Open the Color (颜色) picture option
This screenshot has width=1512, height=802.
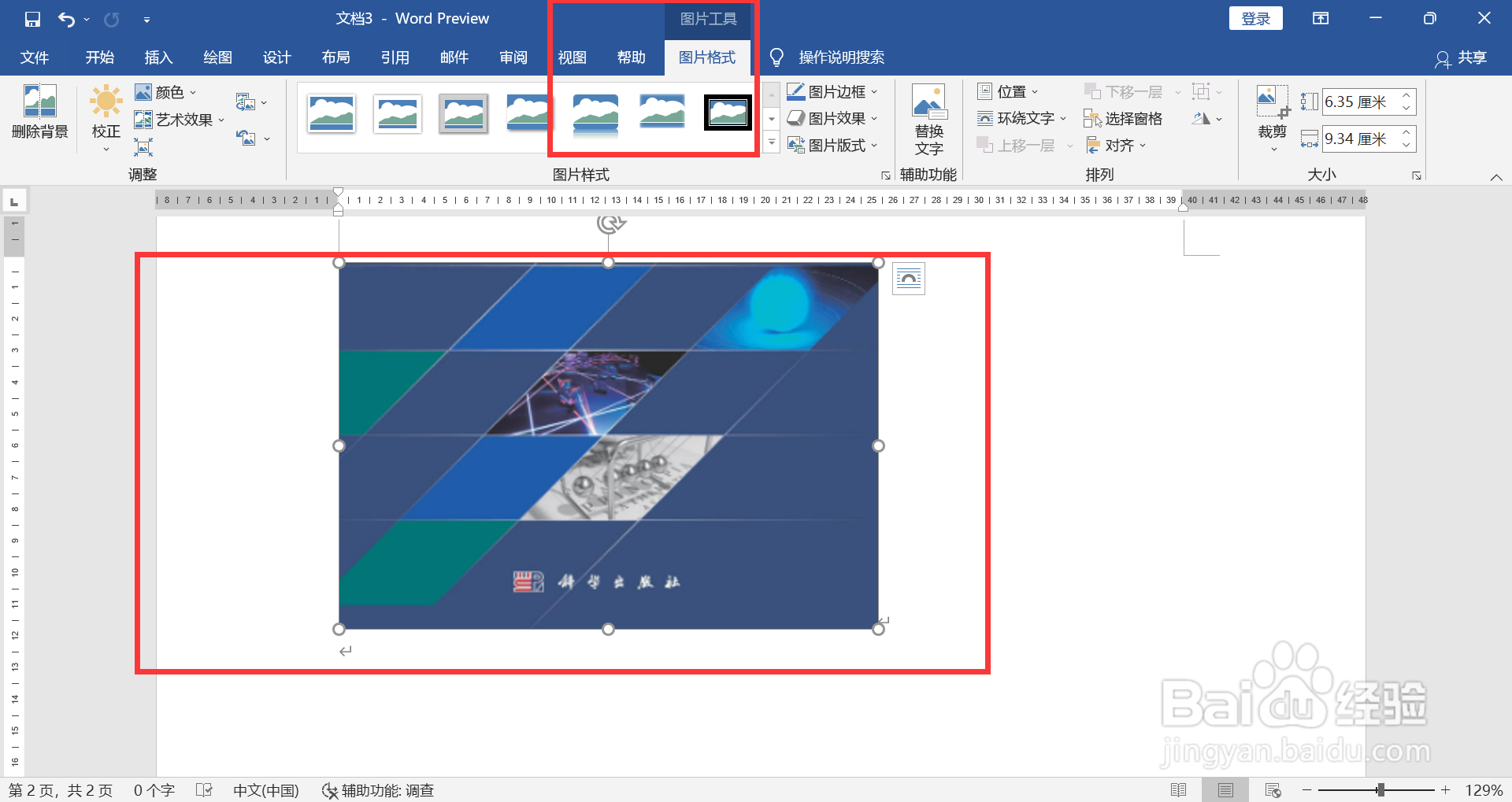pyautogui.click(x=165, y=92)
